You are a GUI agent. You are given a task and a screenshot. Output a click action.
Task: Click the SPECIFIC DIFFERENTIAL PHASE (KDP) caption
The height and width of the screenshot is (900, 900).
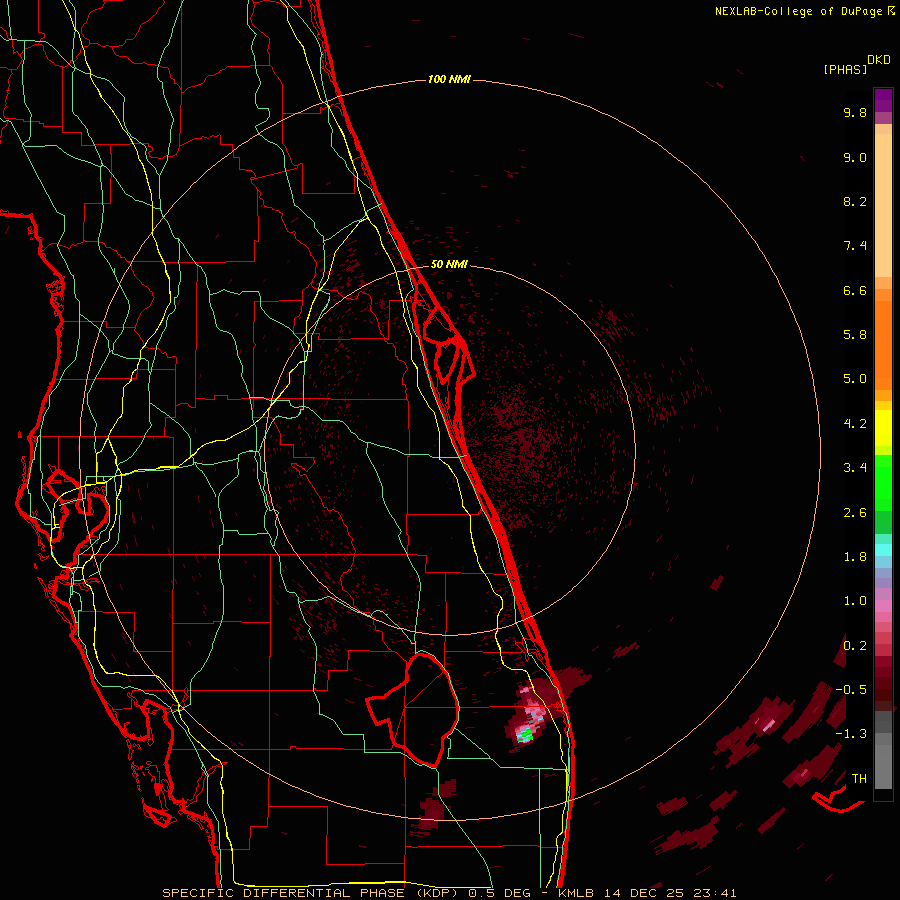click(312, 893)
